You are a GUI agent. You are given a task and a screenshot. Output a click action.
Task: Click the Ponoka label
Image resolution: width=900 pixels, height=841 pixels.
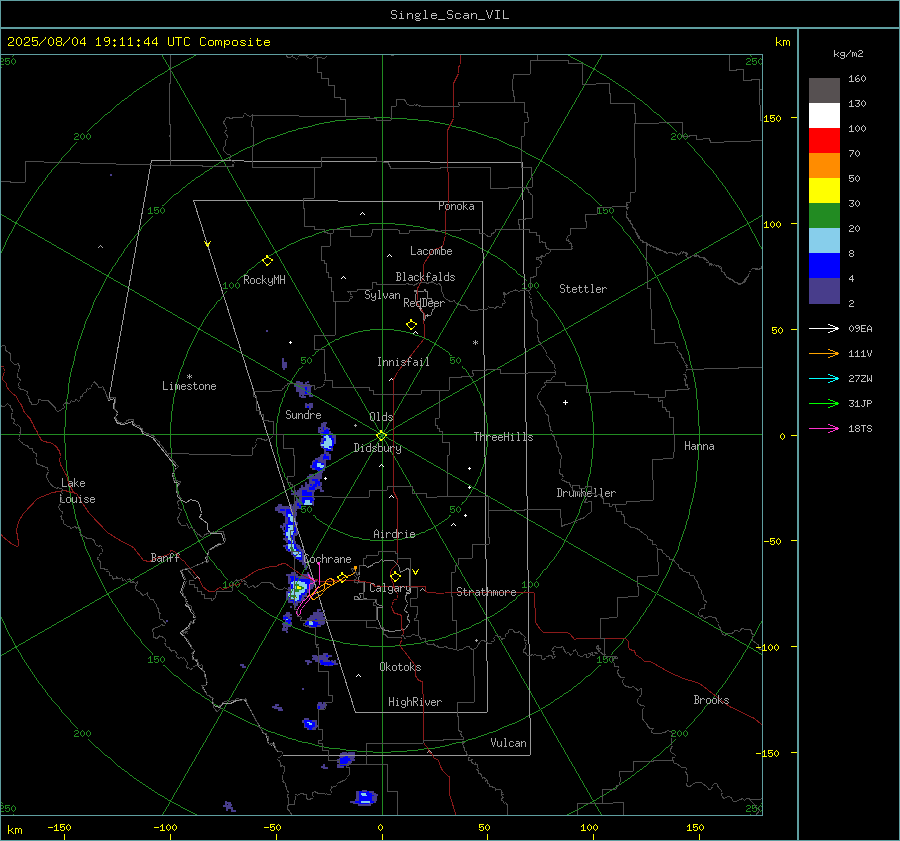456,206
